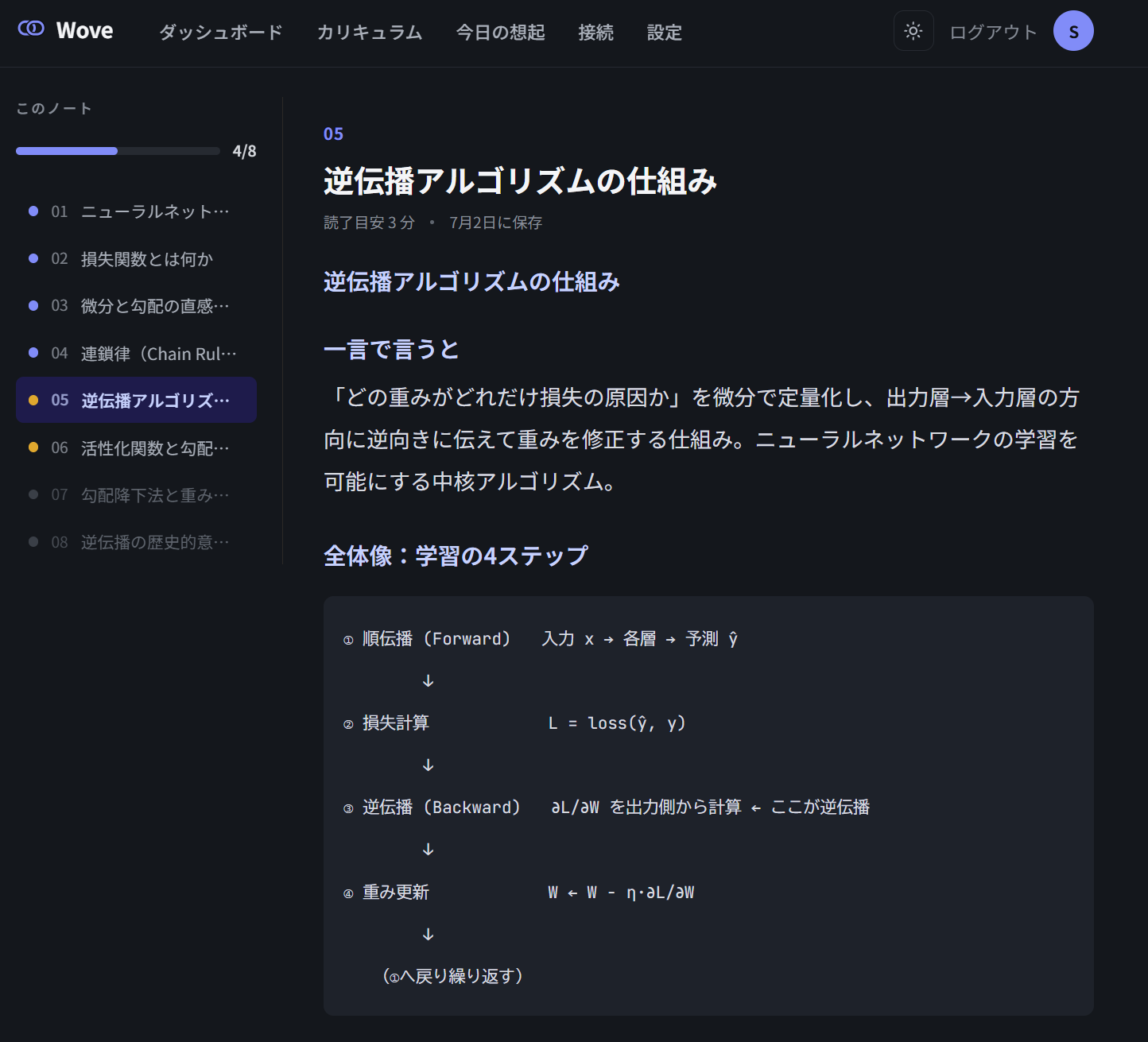This screenshot has width=1148, height=1042.
Task: Click the 05 note number label
Action: [333, 134]
